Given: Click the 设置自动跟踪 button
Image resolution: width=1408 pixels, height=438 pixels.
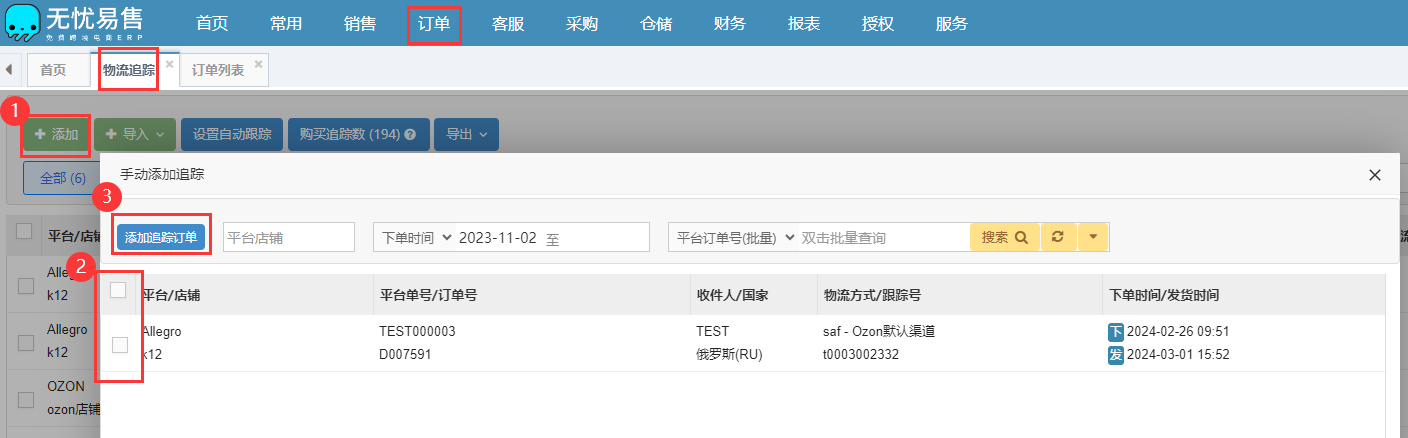Looking at the screenshot, I should click(232, 134).
